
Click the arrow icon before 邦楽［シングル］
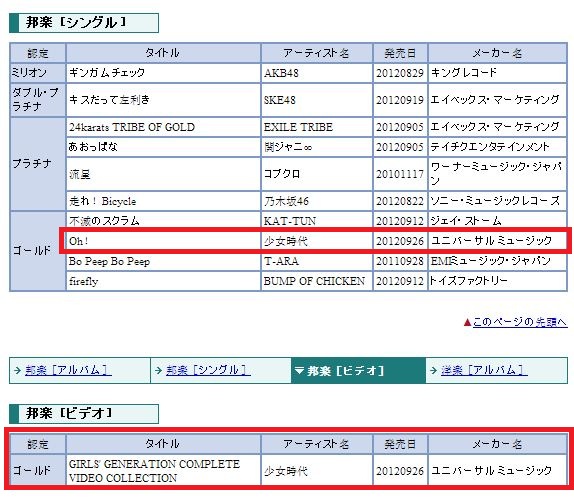[159, 370]
